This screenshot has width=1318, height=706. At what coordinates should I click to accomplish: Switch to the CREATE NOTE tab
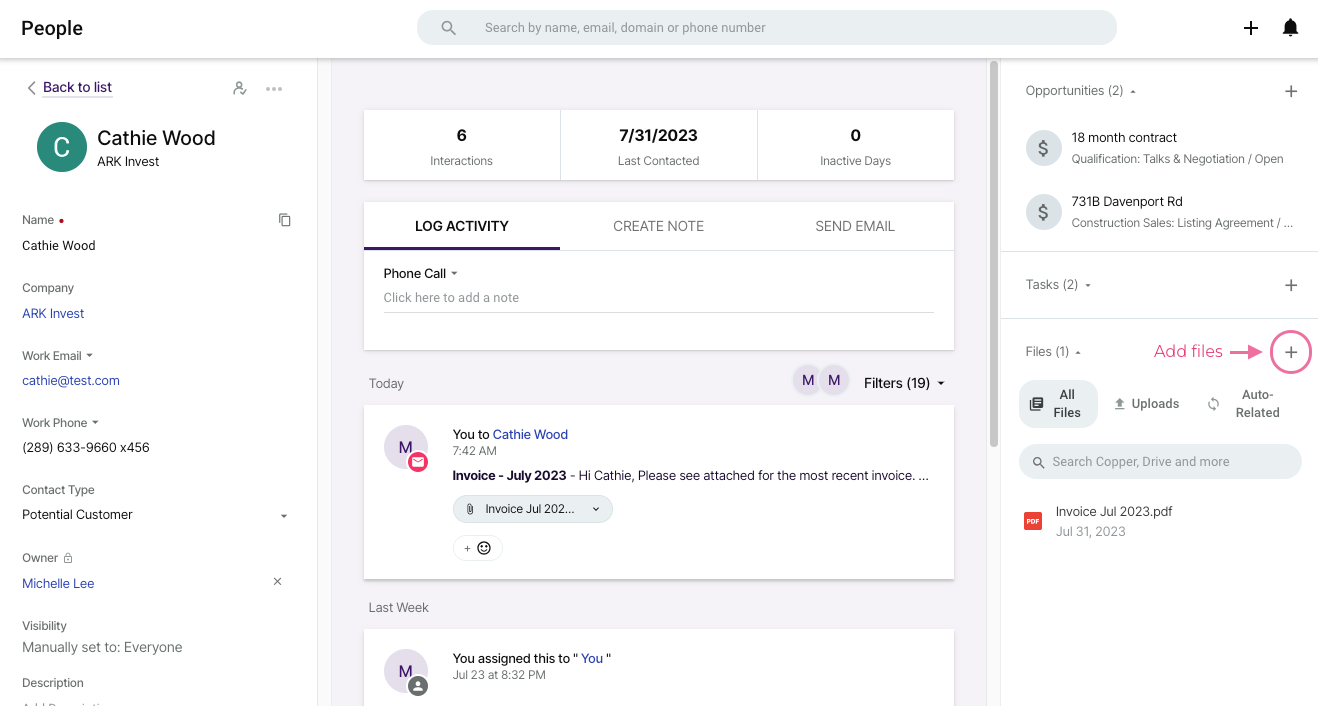pos(658,226)
